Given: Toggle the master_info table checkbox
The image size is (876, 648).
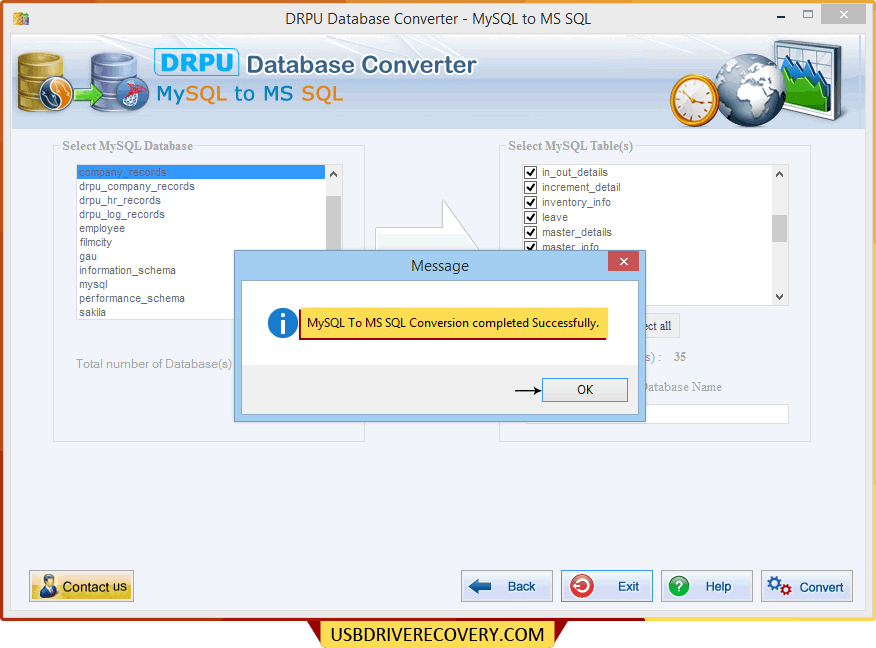Looking at the screenshot, I should (x=530, y=246).
